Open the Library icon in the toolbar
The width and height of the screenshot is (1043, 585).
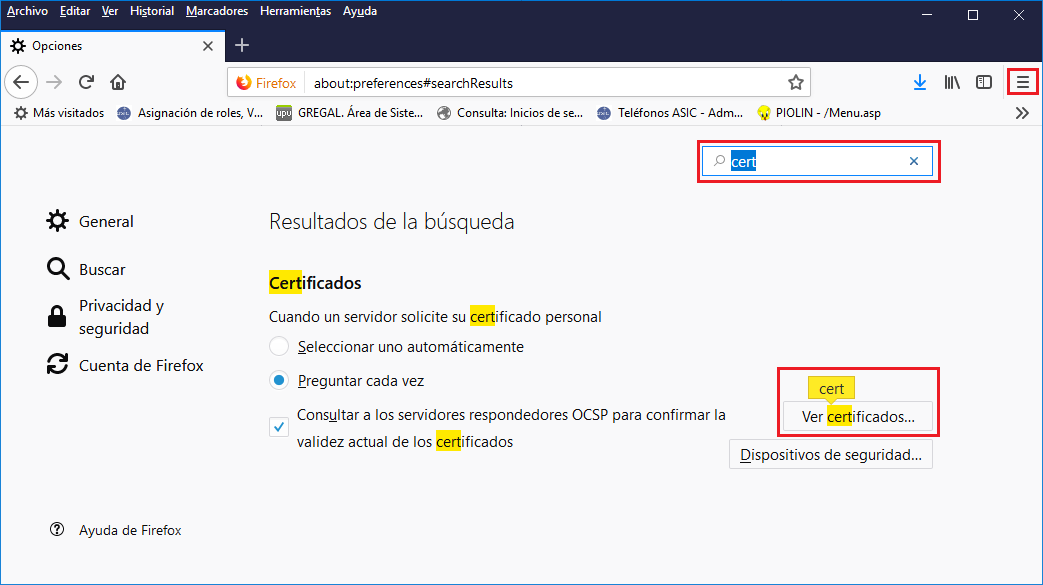tap(952, 82)
